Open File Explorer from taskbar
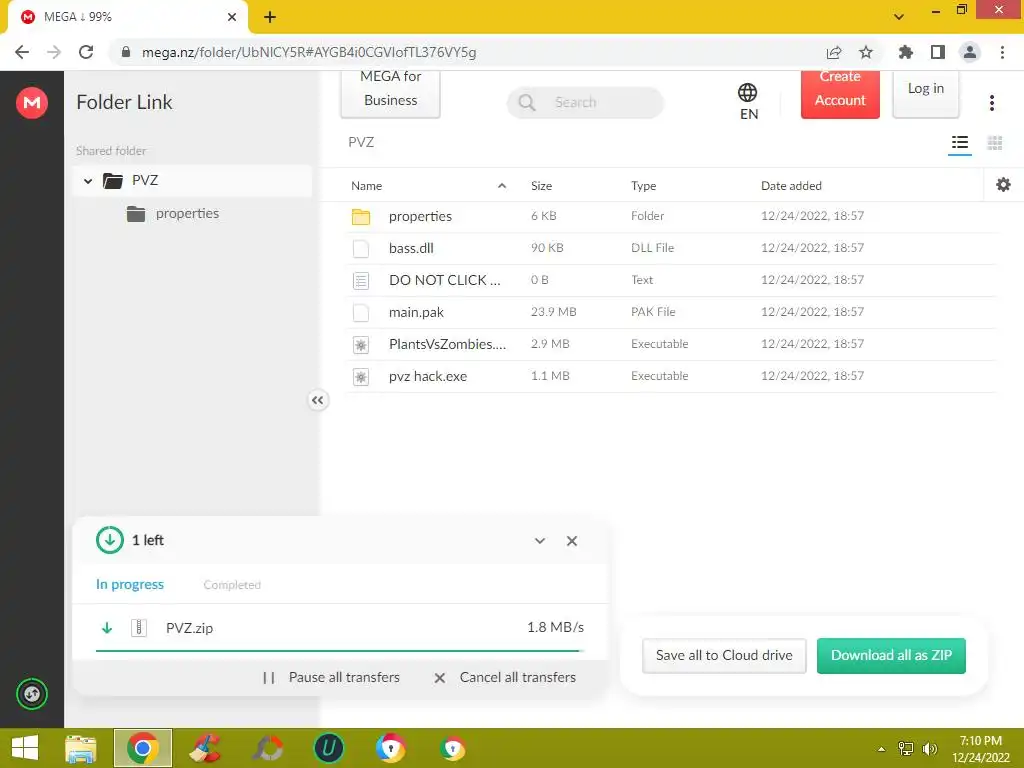 click(x=81, y=748)
